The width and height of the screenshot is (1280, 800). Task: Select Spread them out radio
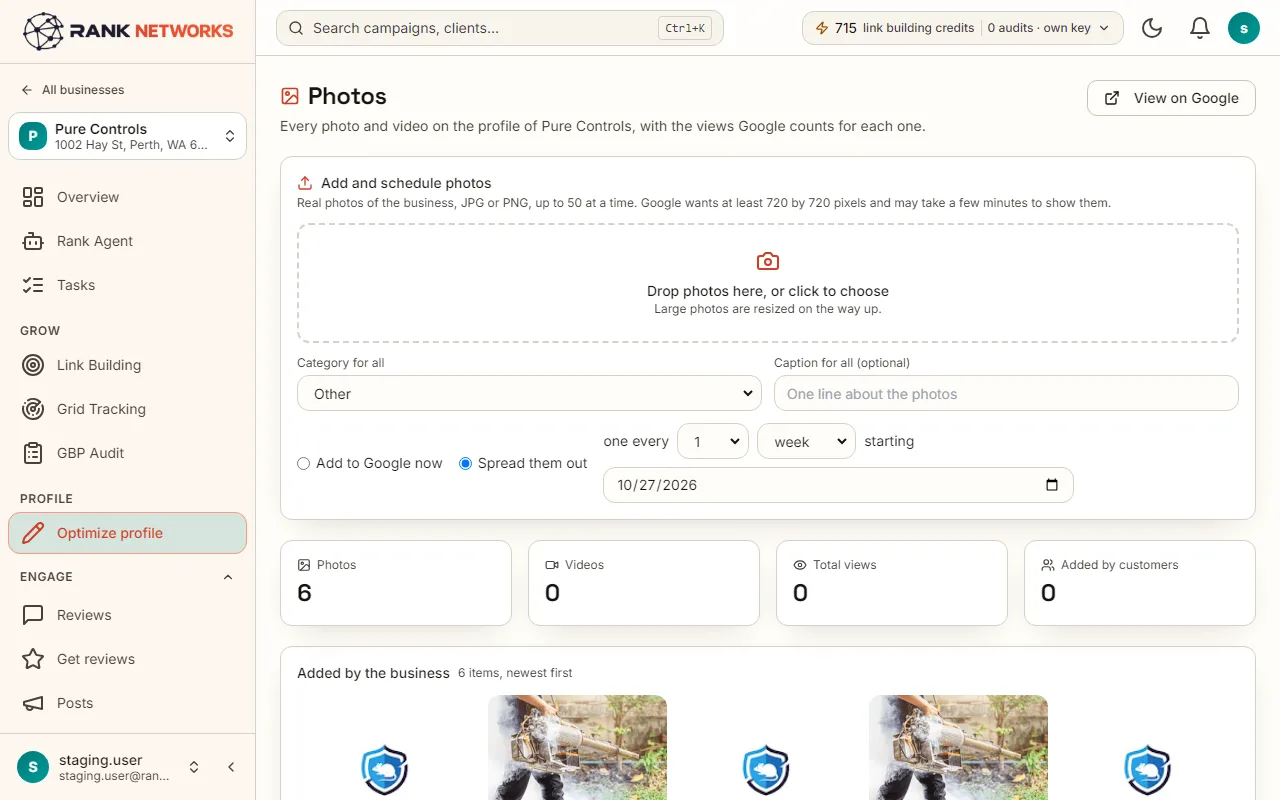pos(465,464)
